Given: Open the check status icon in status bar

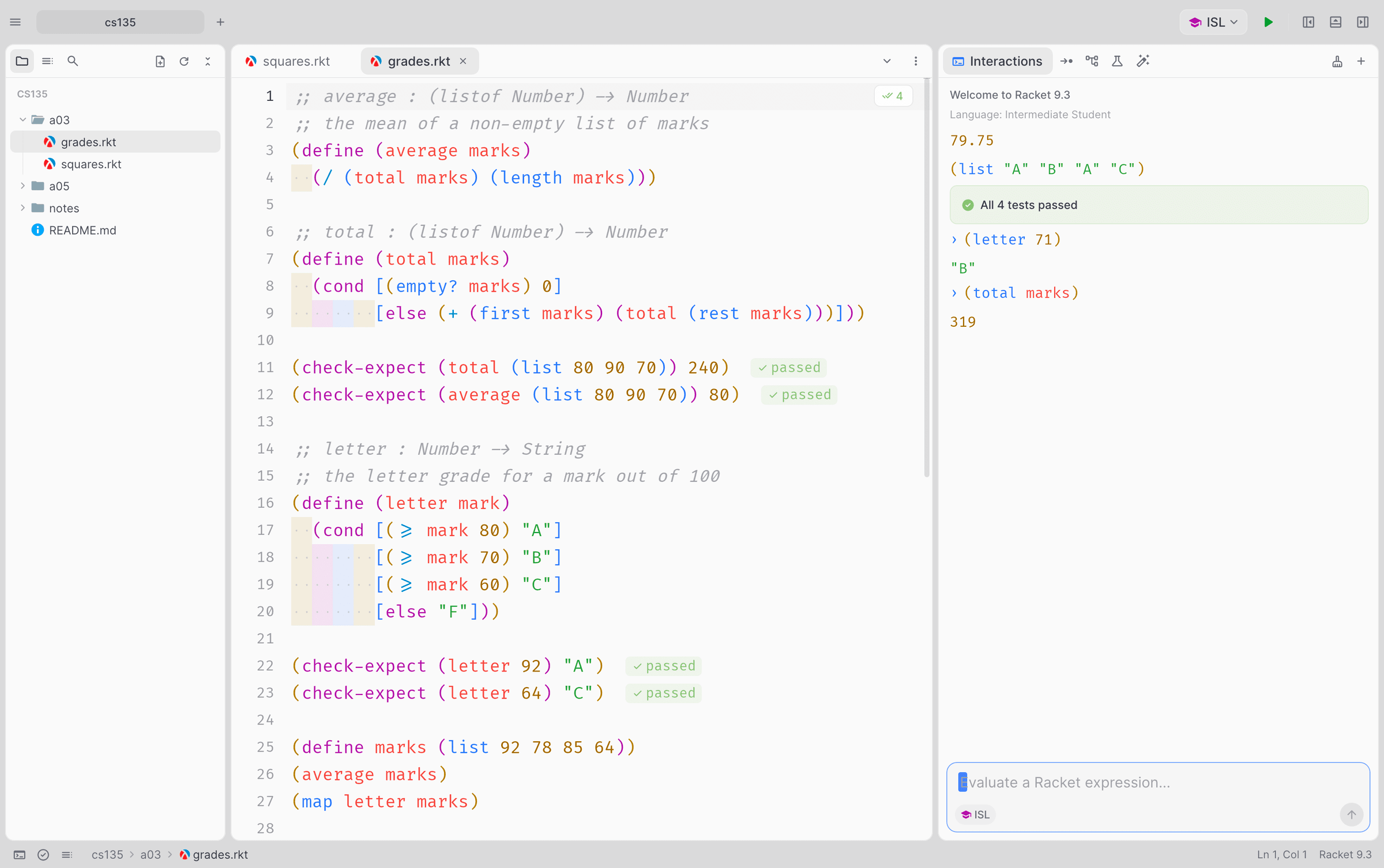Looking at the screenshot, I should tap(43, 855).
